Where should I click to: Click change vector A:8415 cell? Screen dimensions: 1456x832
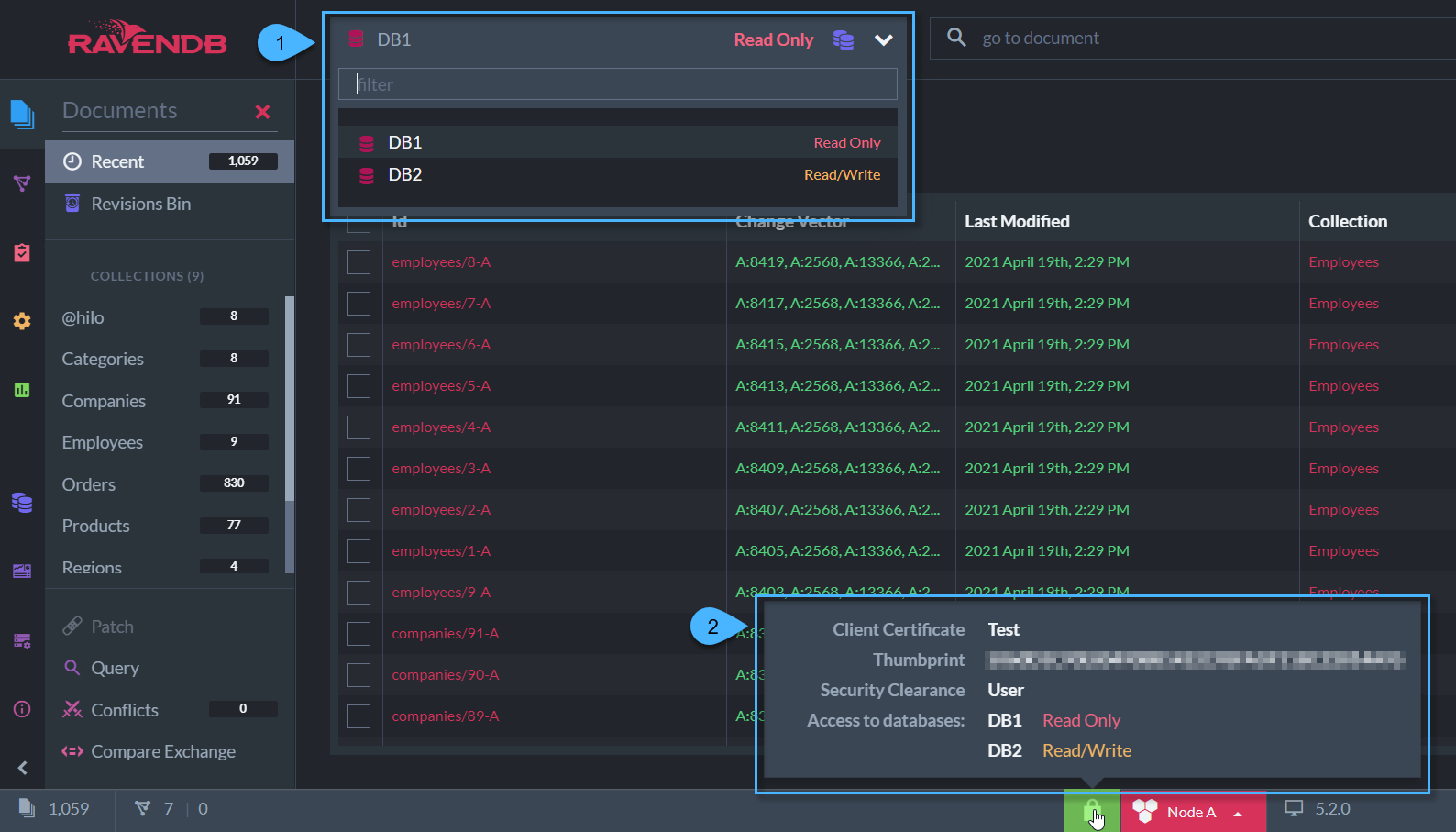(x=837, y=345)
